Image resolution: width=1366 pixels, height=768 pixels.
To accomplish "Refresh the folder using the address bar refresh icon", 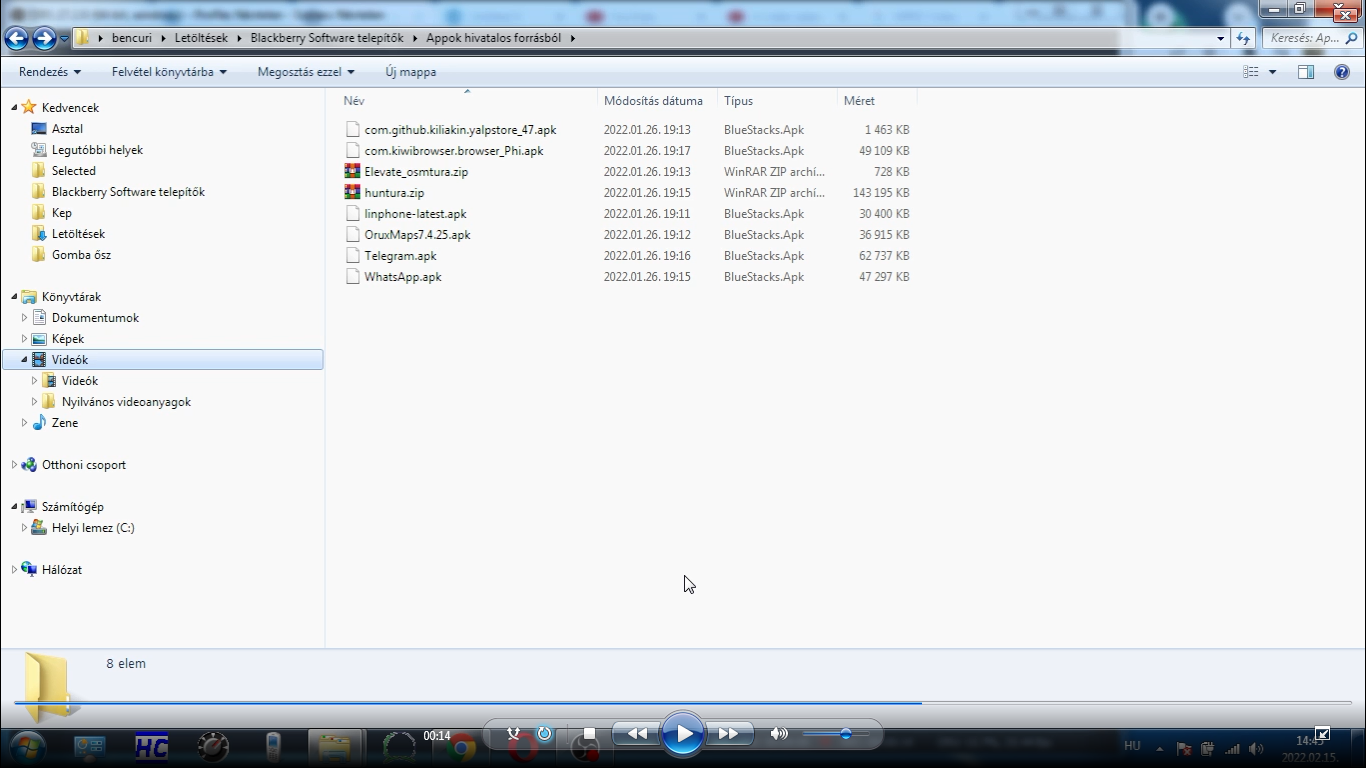I will (x=1243, y=38).
